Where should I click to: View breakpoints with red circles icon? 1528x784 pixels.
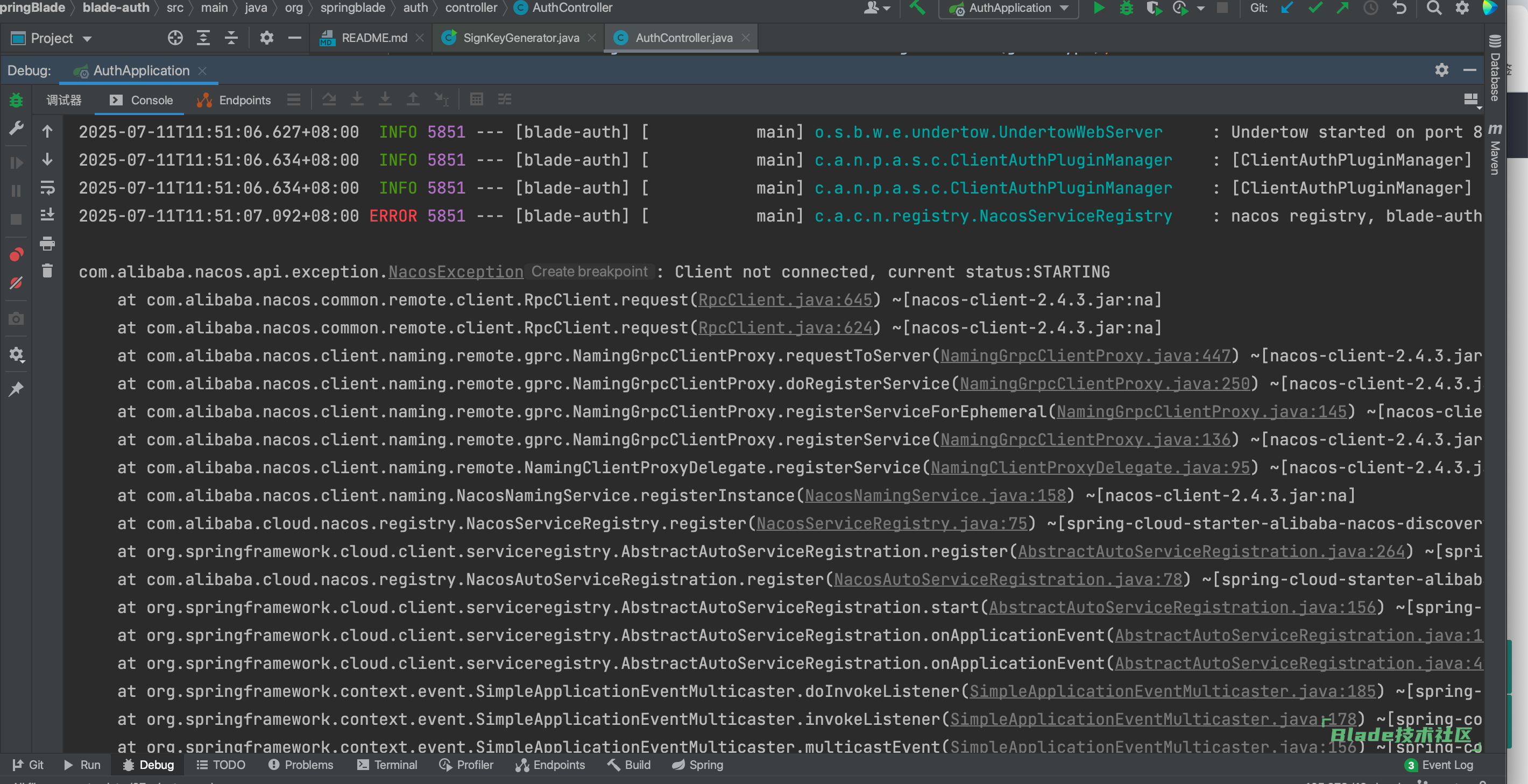pos(16,254)
